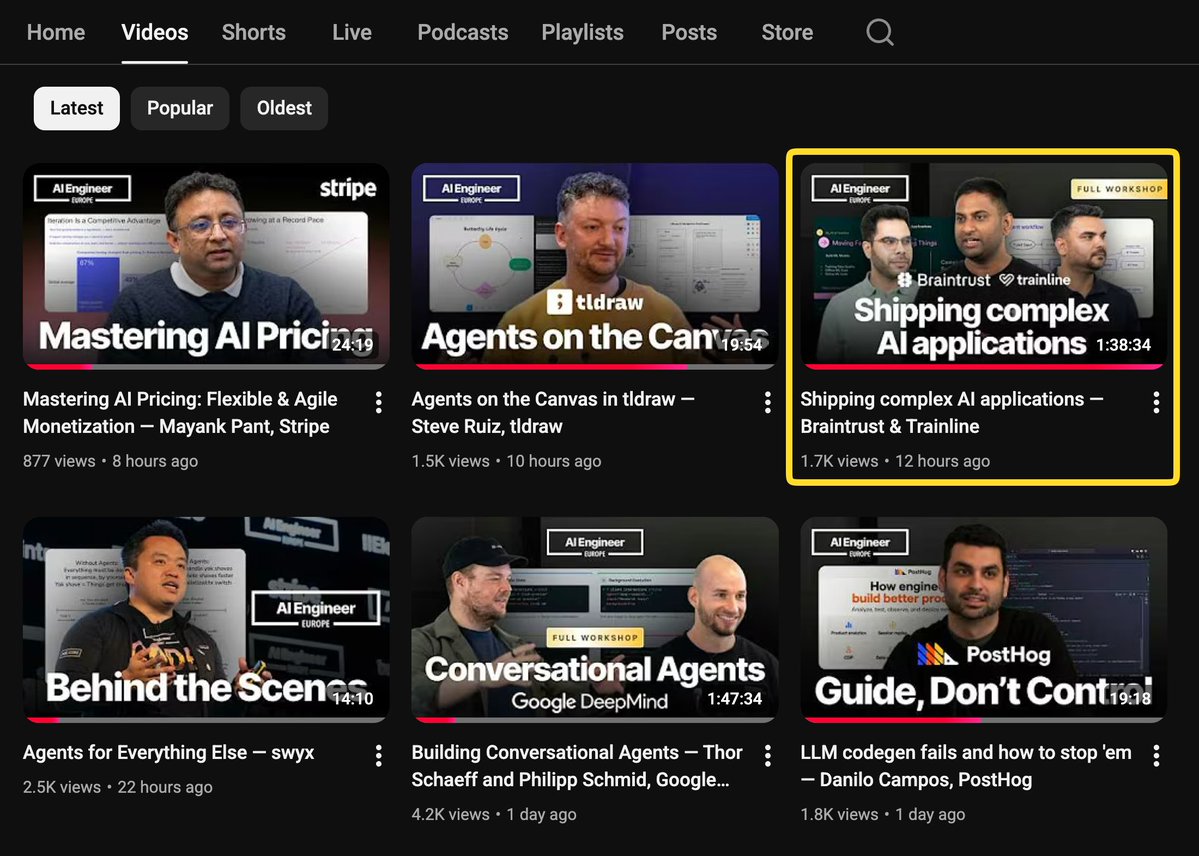Viewport: 1199px width, 856px height.
Task: Click watch progress bar on Agents on the Canvas thumbnail
Action: click(595, 367)
